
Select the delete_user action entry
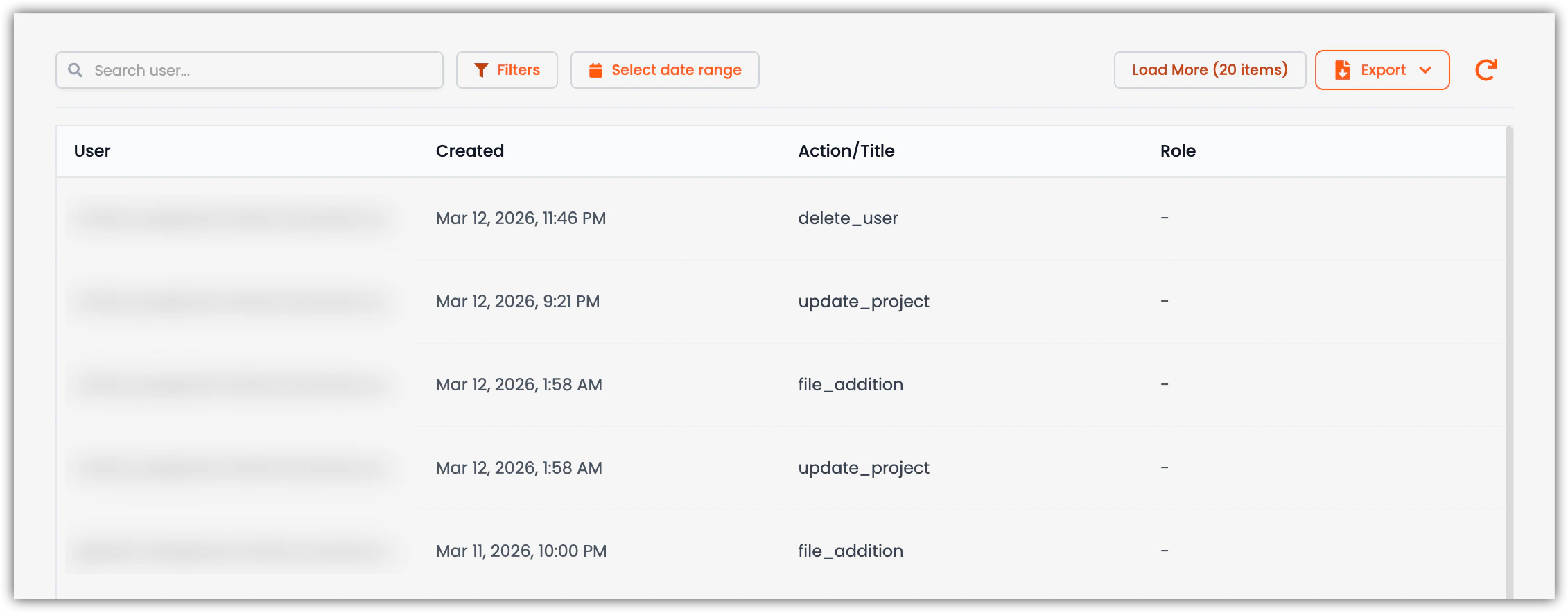848,218
